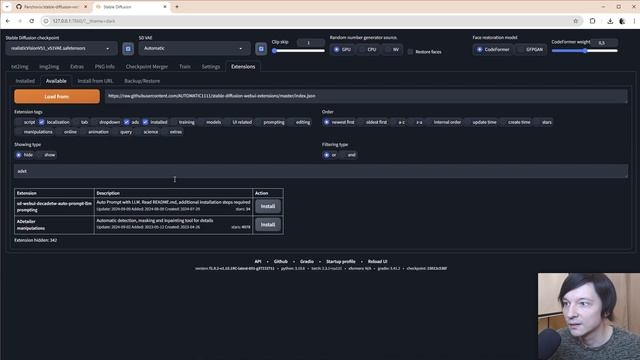This screenshot has height=360, width=640.
Task: Install the ADetailer extension
Action: [x=268, y=224]
